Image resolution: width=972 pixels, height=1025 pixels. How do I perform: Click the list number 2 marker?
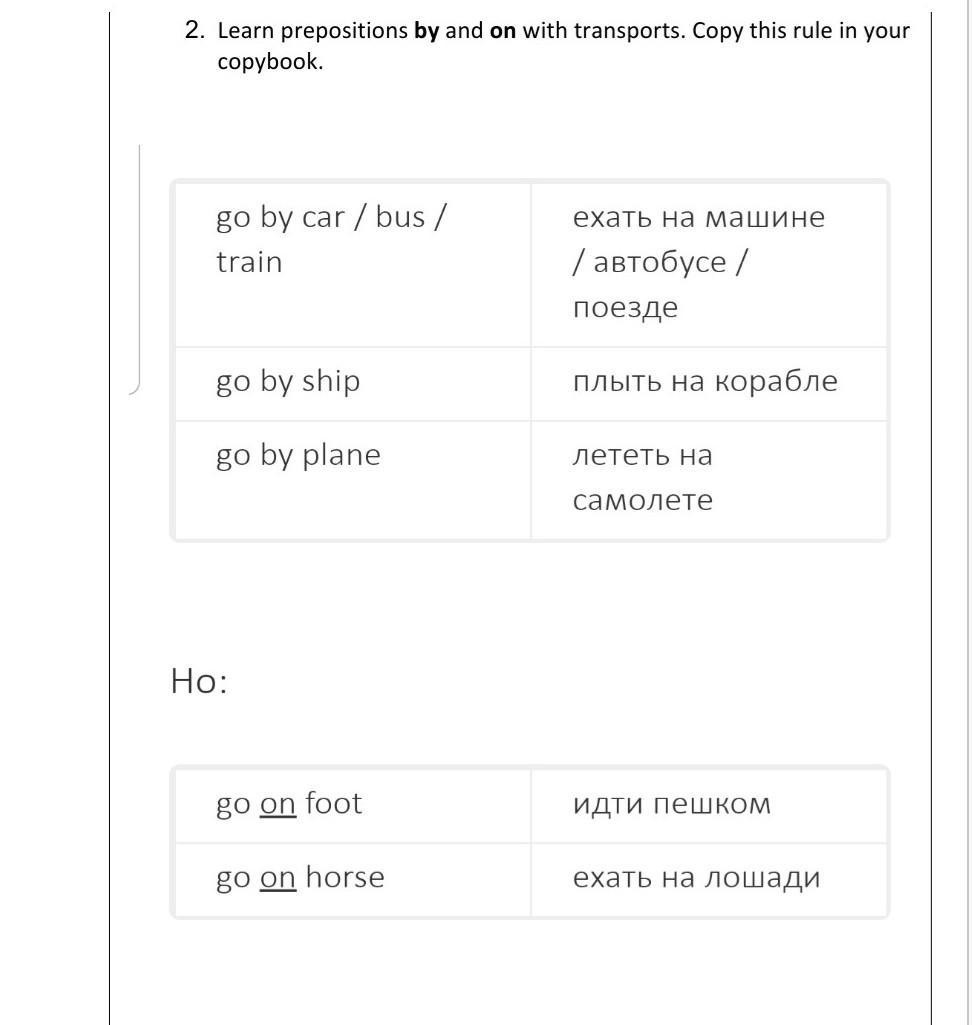(194, 30)
